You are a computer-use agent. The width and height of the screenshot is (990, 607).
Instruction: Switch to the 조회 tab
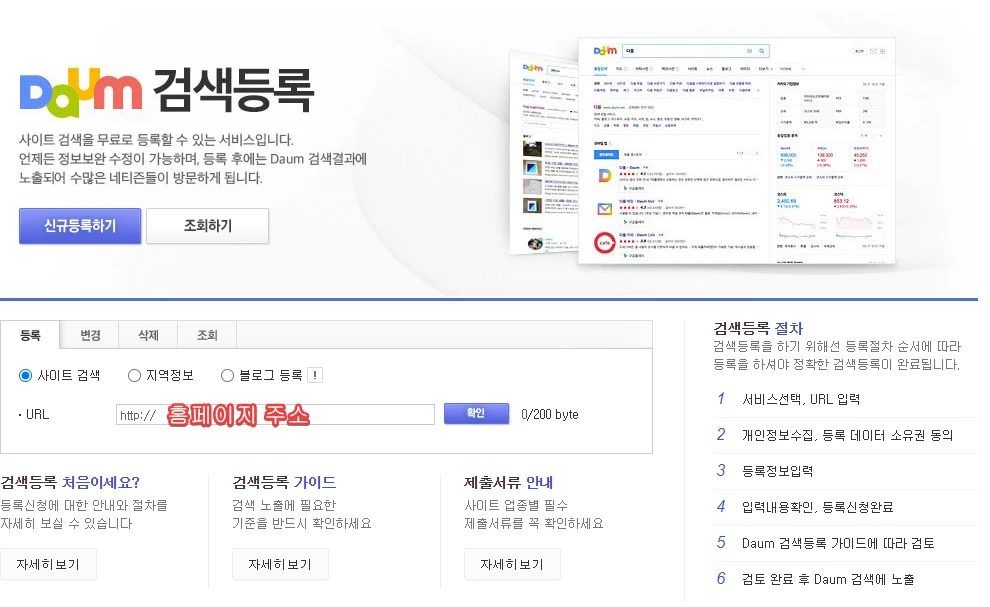click(207, 335)
